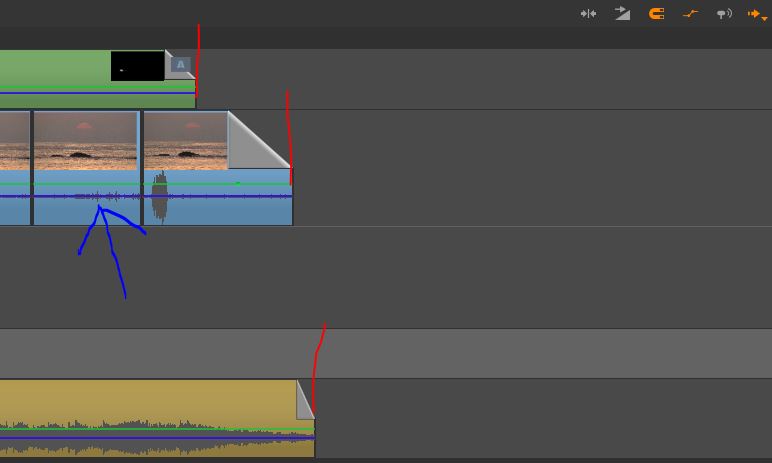Click fade-out transition fold on last sunset clip

point(257,142)
